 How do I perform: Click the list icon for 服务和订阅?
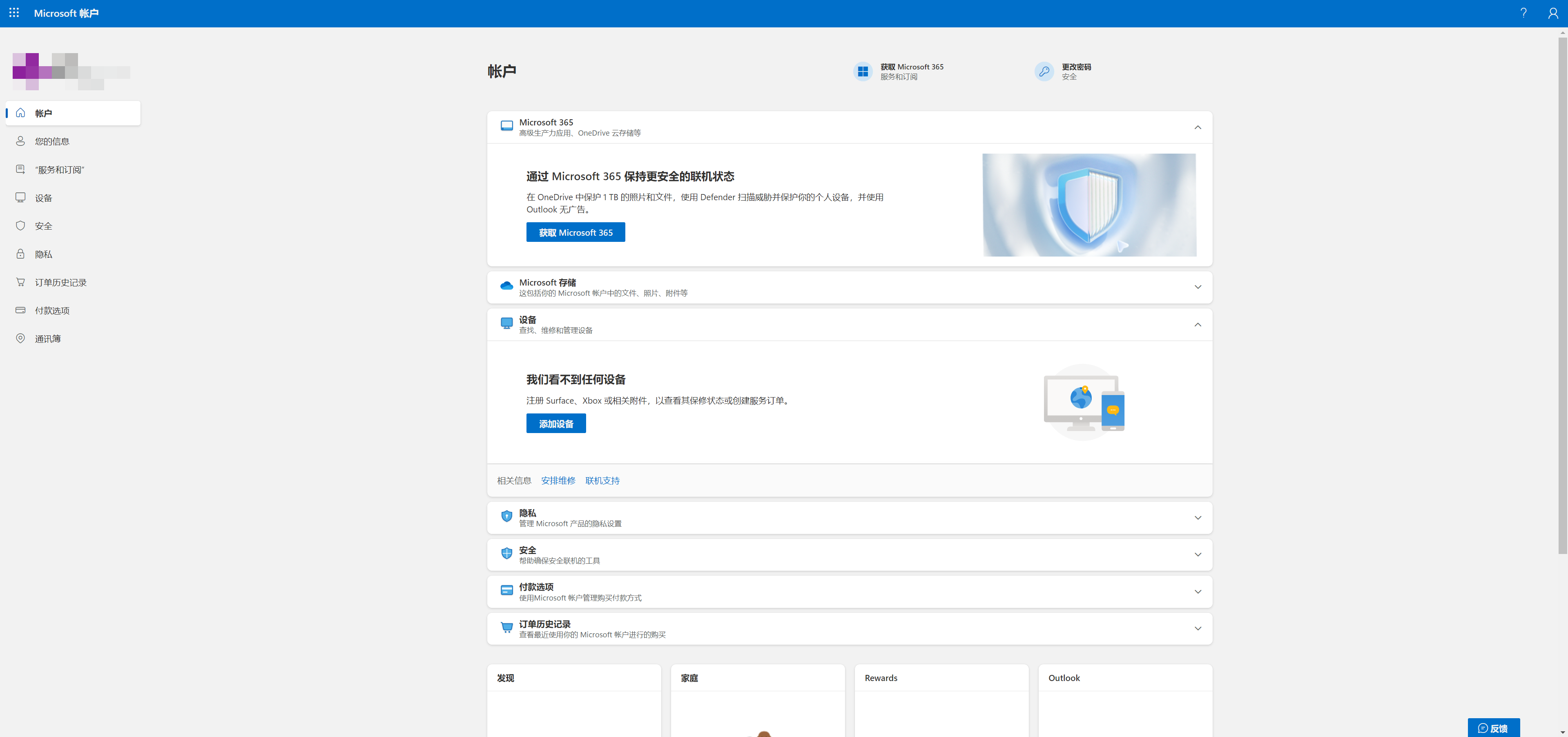point(21,169)
